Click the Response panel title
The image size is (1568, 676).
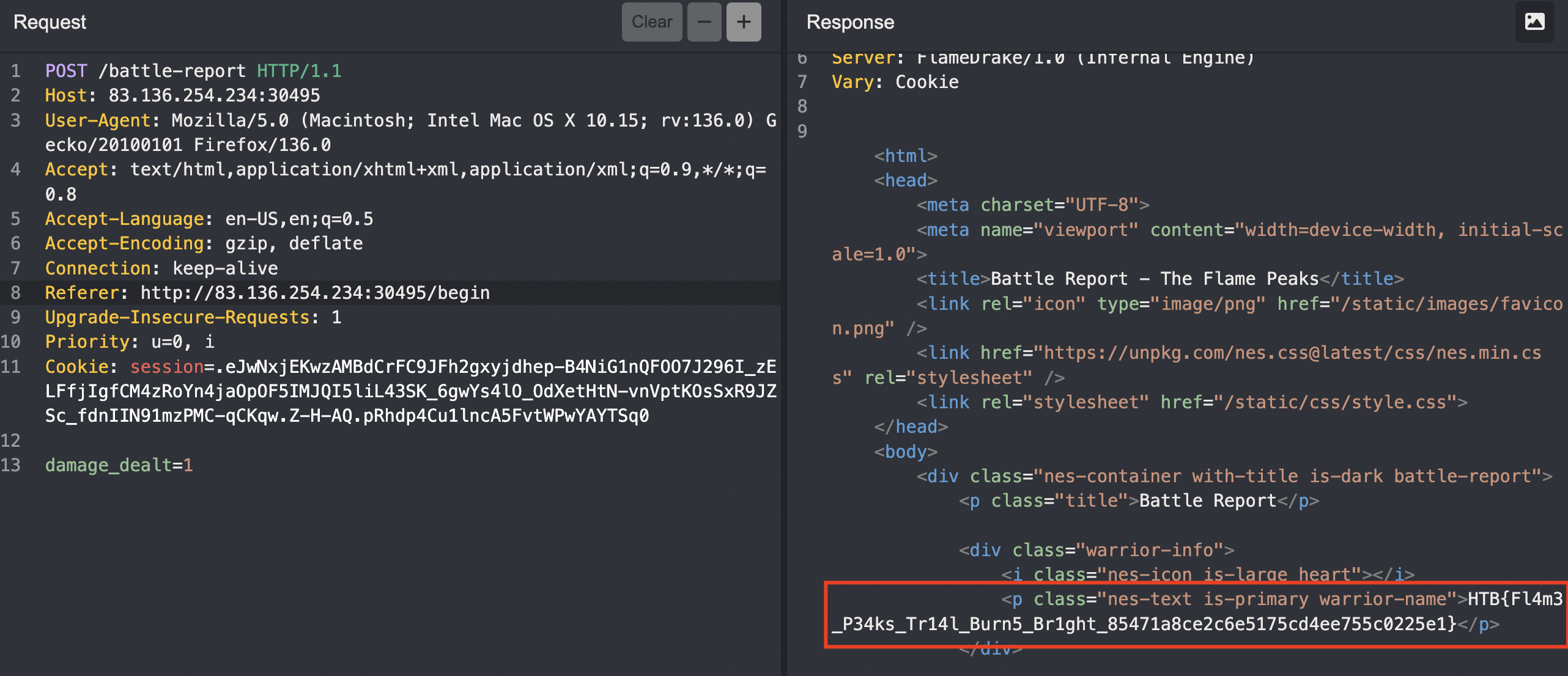coord(849,22)
